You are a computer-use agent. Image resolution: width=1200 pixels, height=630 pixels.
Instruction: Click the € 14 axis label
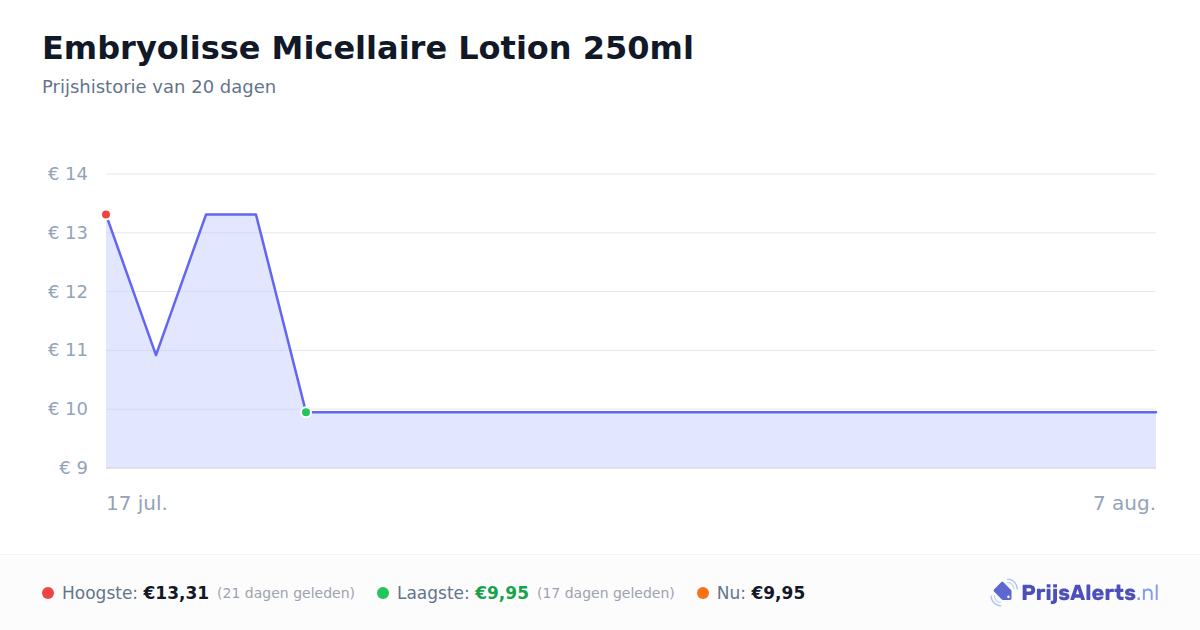pos(68,174)
